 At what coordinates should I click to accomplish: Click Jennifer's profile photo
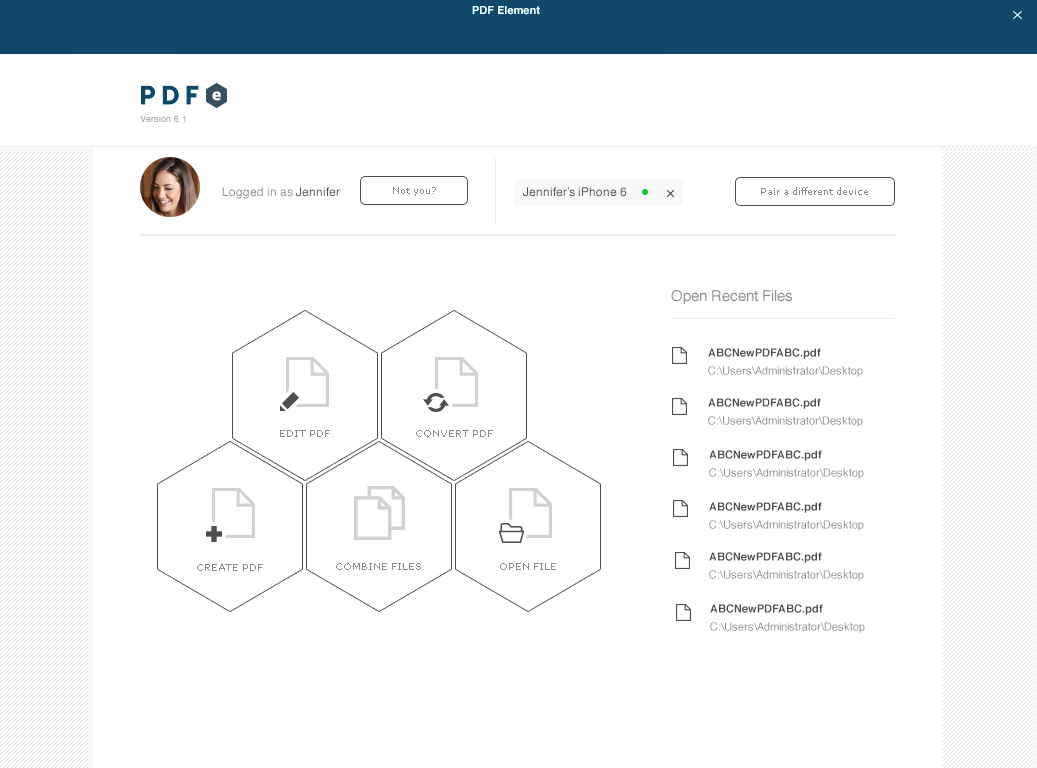tap(170, 187)
